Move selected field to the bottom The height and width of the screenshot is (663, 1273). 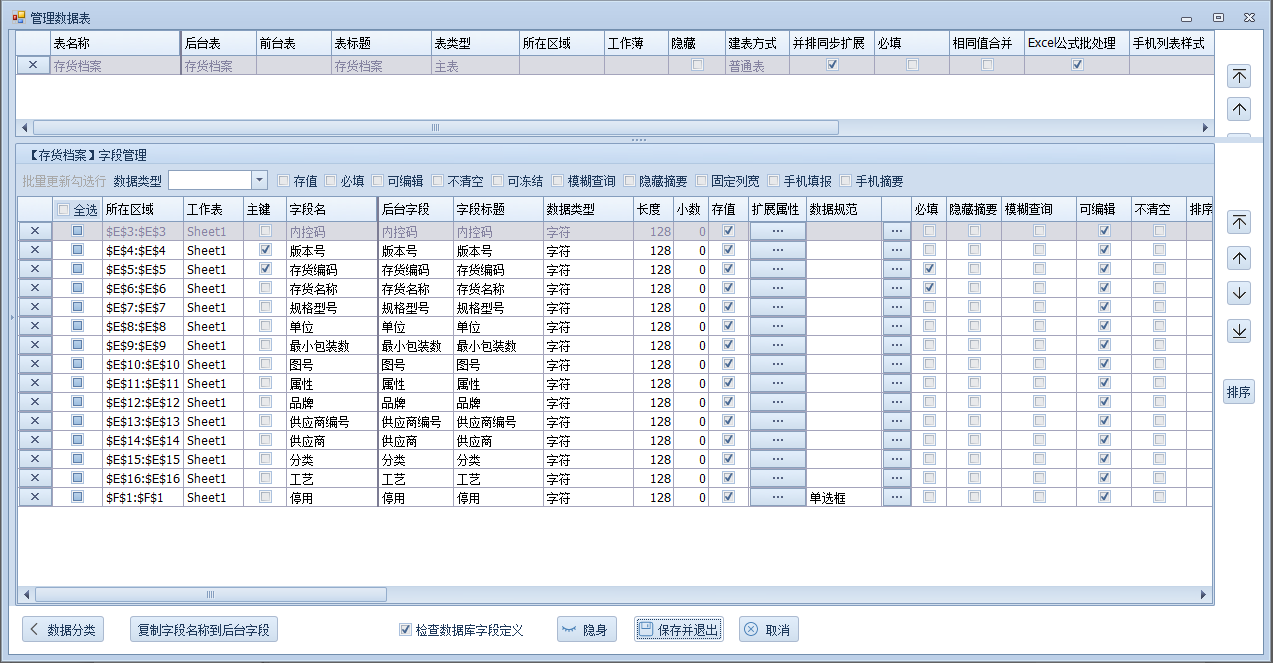coord(1239,331)
